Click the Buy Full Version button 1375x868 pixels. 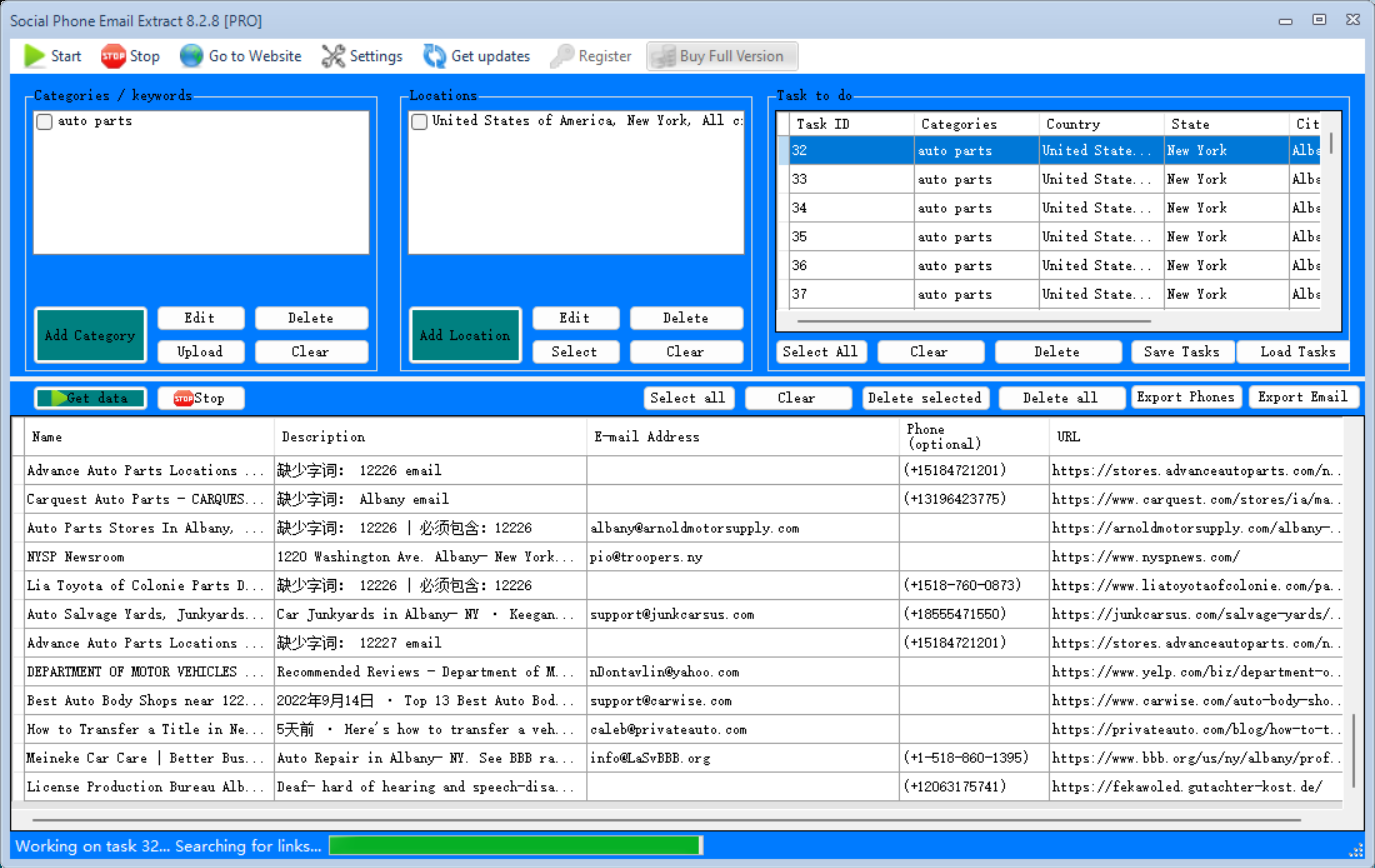(721, 56)
